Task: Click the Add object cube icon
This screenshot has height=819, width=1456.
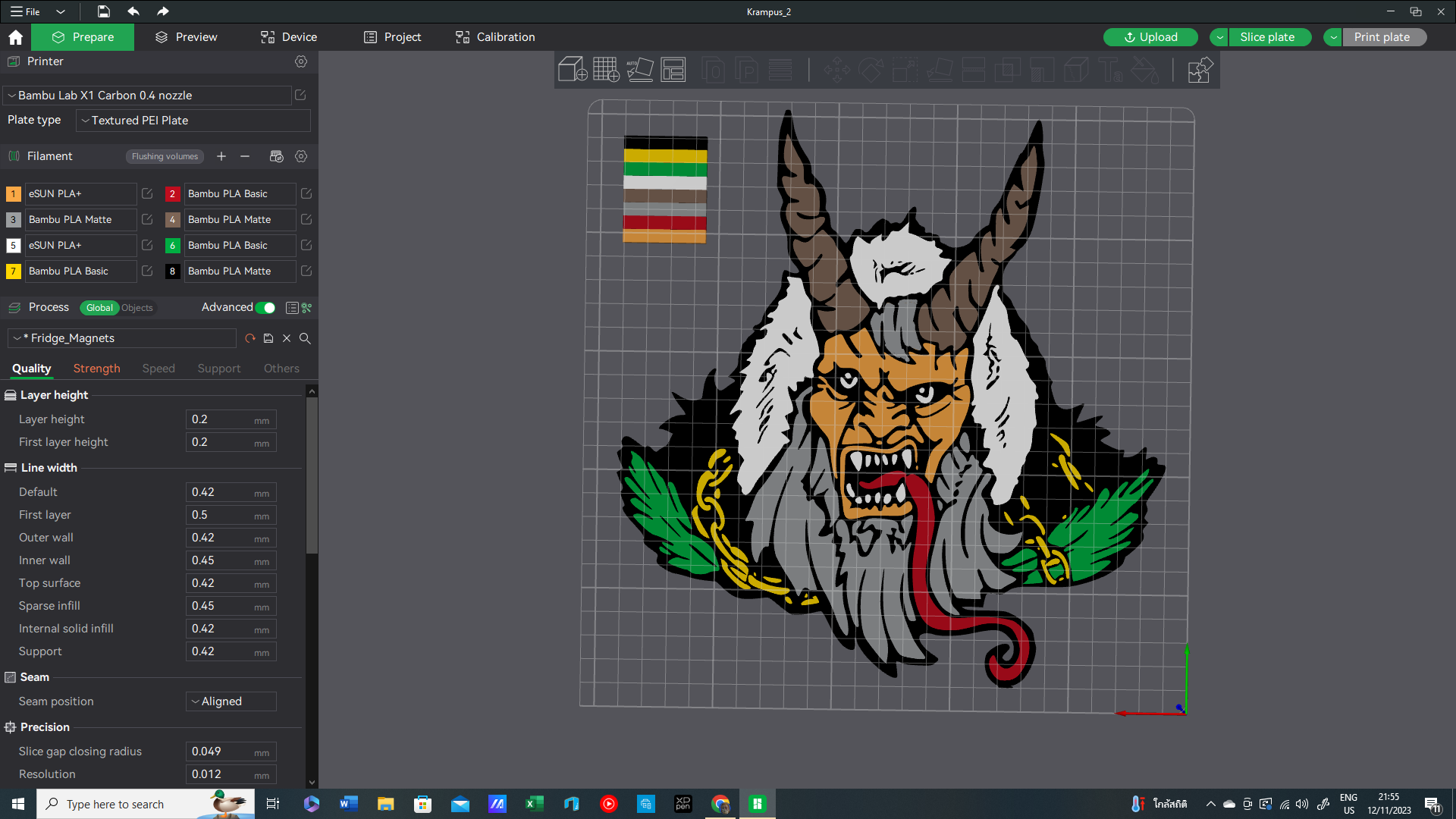Action: (573, 70)
